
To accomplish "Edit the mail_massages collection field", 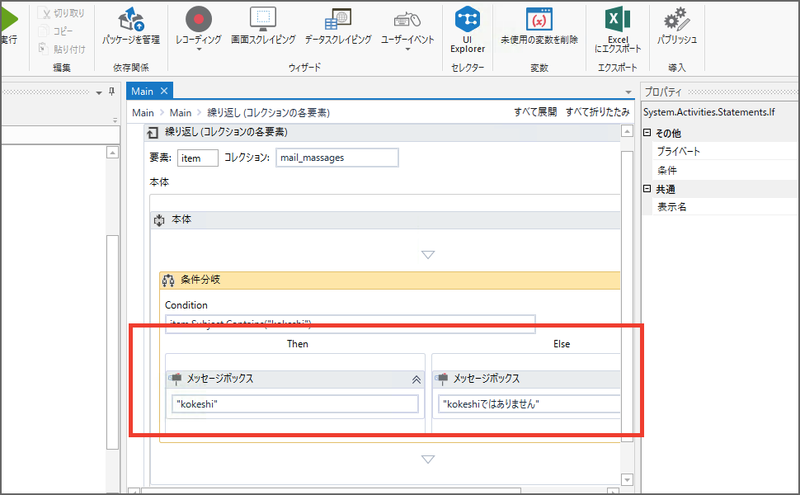I will 337,158.
